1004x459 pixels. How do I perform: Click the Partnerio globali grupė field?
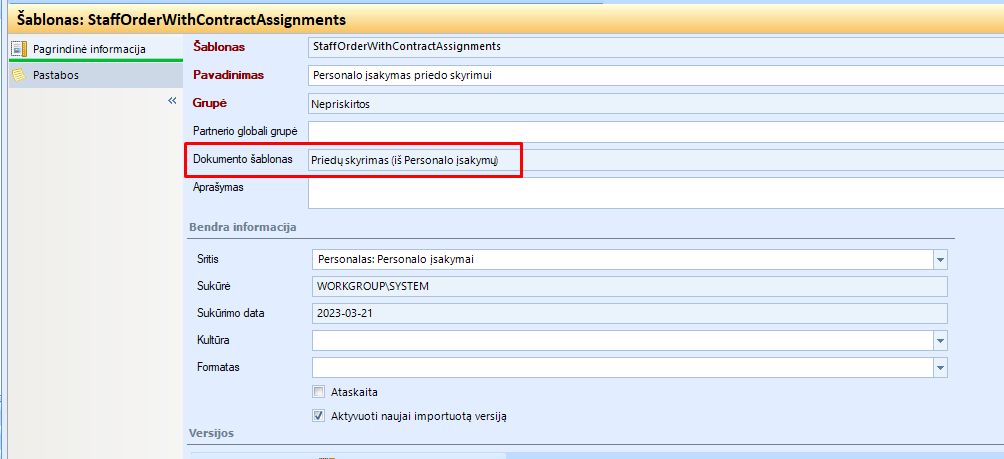[x=656, y=131]
